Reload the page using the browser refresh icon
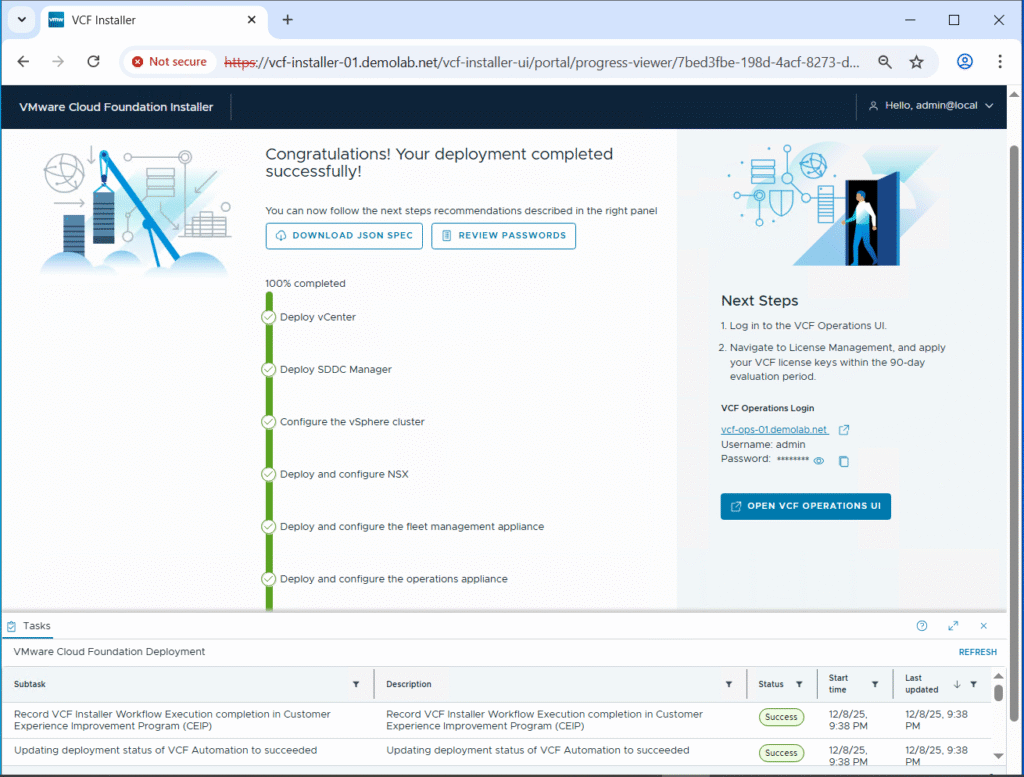 93,62
